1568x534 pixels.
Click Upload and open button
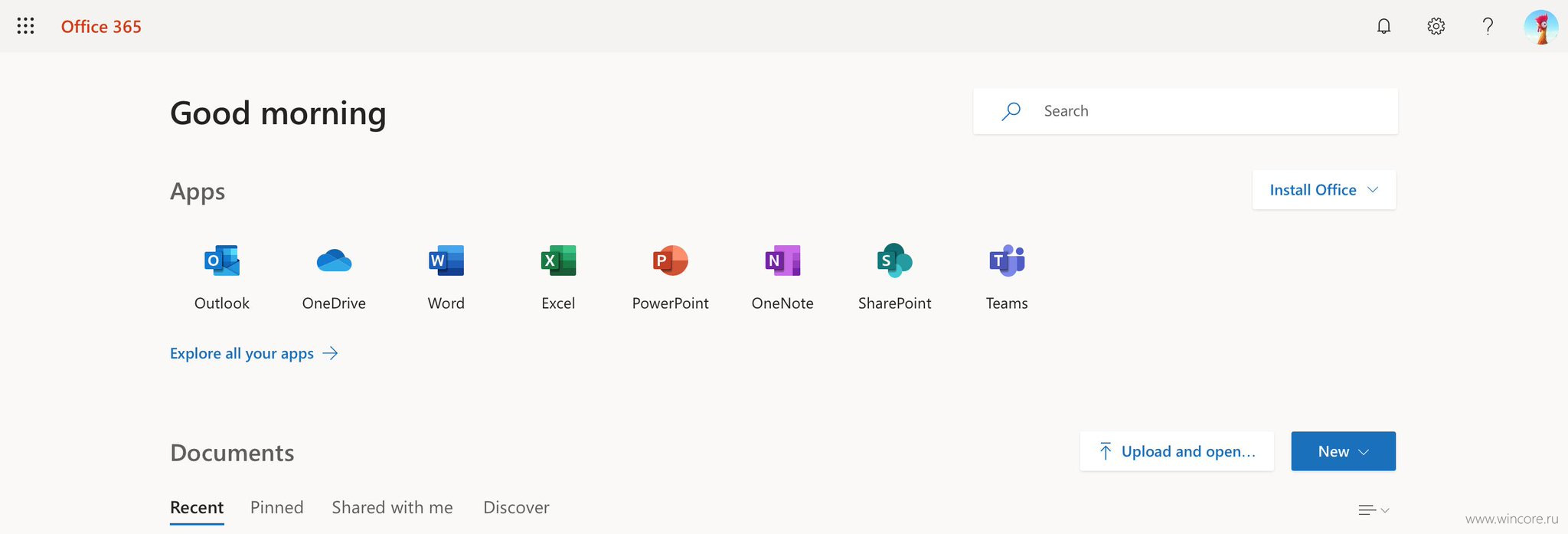pos(1177,451)
